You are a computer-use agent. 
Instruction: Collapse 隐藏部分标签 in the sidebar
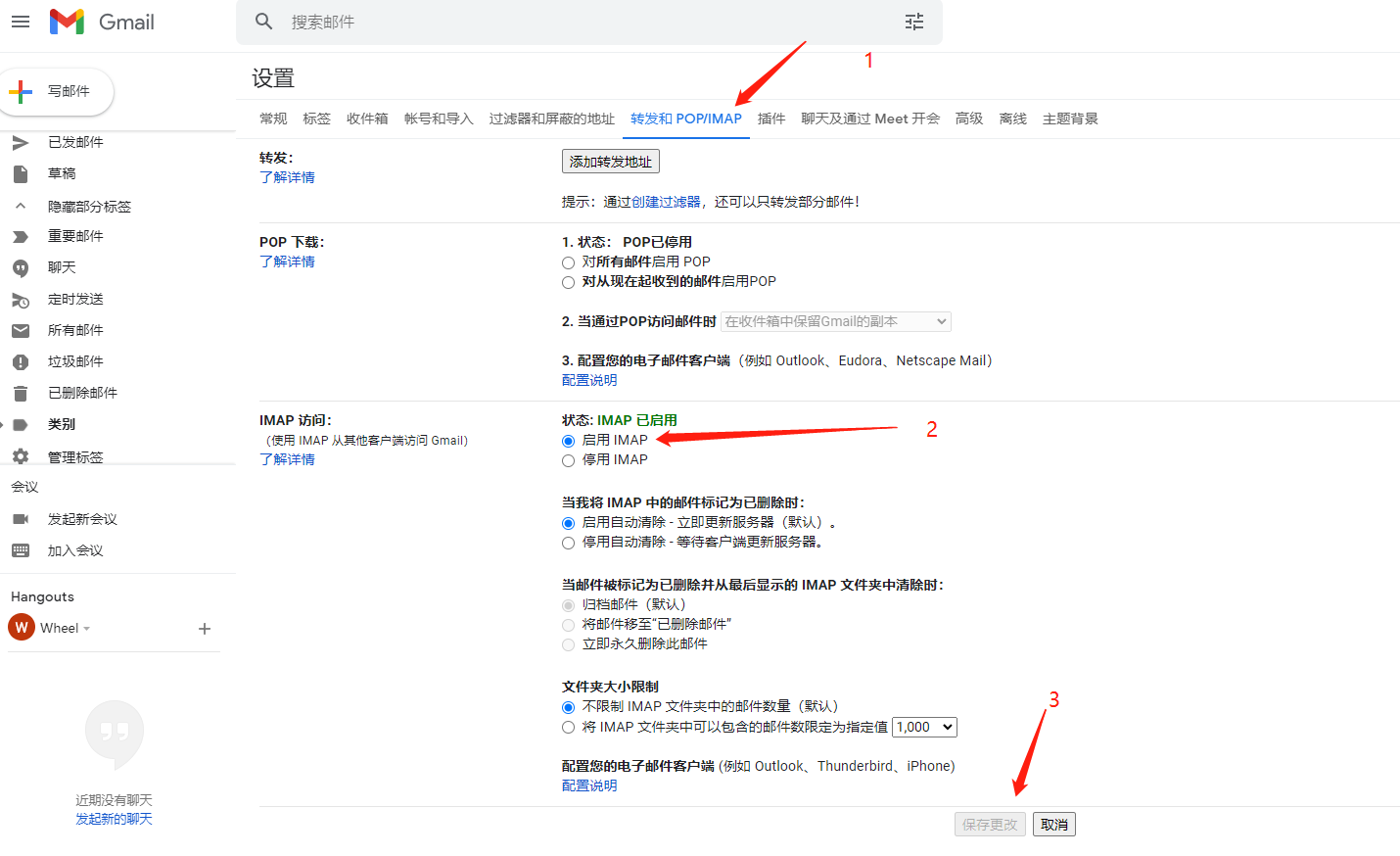coord(88,205)
